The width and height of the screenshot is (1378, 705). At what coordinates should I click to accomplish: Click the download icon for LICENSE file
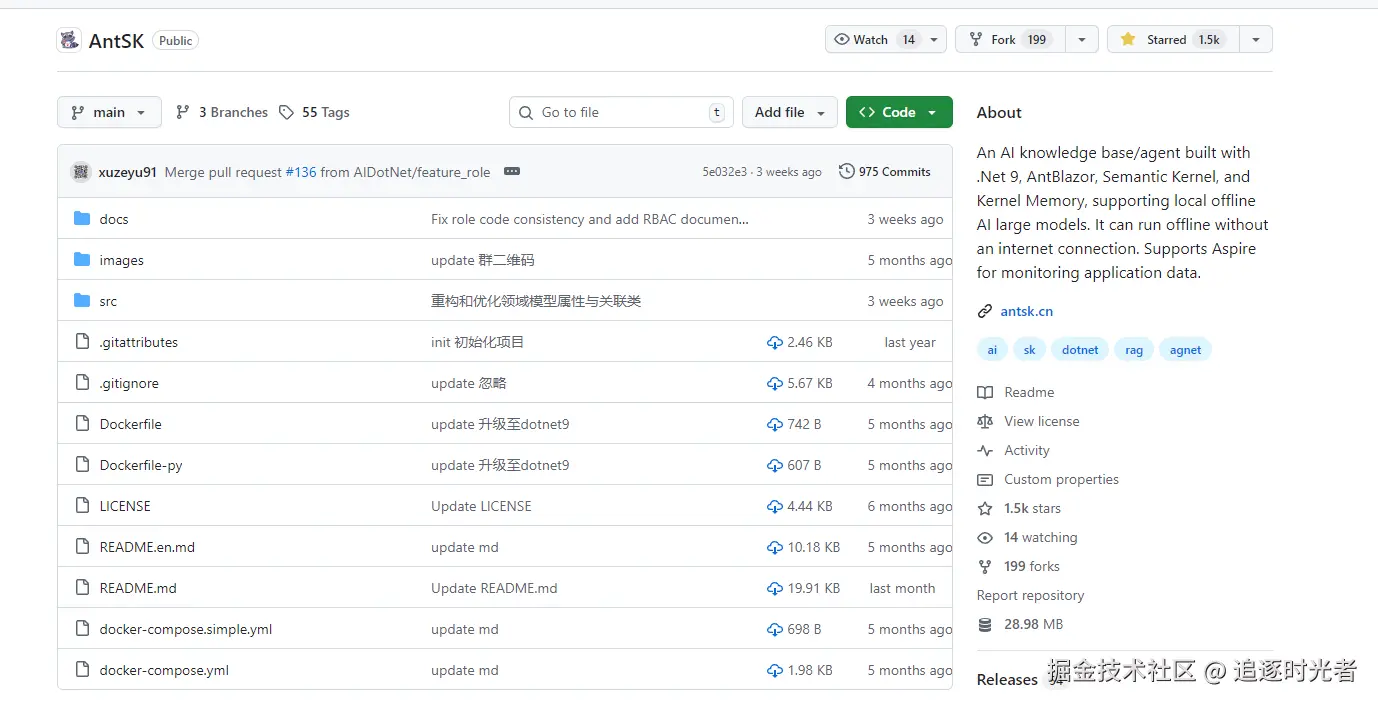coord(774,506)
